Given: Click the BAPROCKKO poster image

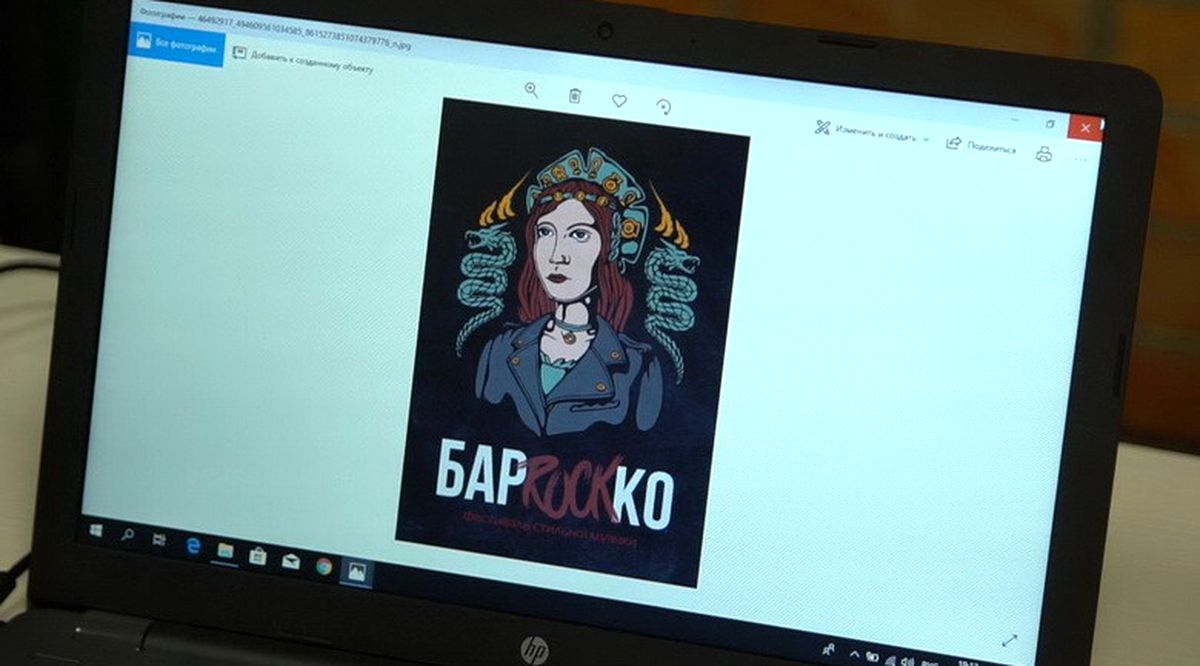Looking at the screenshot, I should (572, 342).
